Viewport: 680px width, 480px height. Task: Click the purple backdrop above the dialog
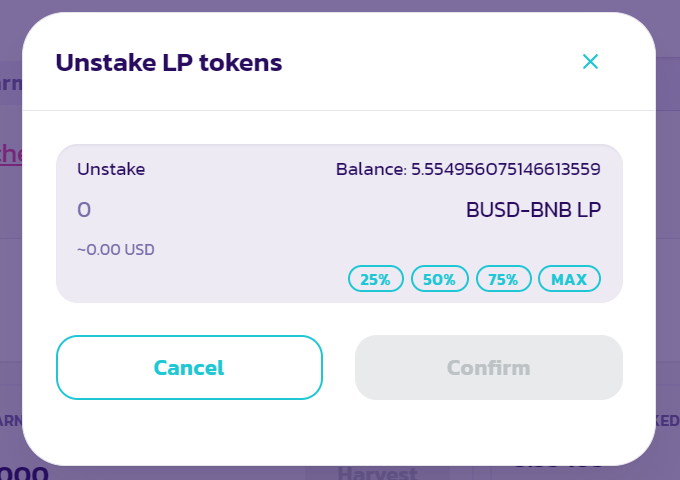pyautogui.click(x=340, y=5)
